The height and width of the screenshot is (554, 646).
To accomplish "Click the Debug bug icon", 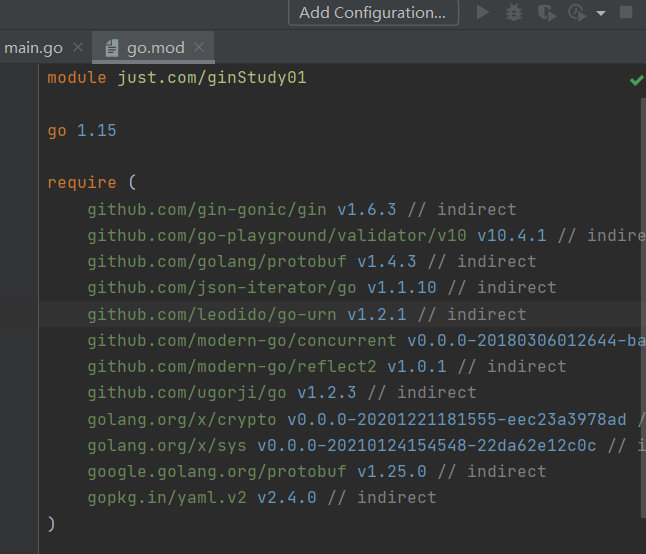I will coord(514,13).
